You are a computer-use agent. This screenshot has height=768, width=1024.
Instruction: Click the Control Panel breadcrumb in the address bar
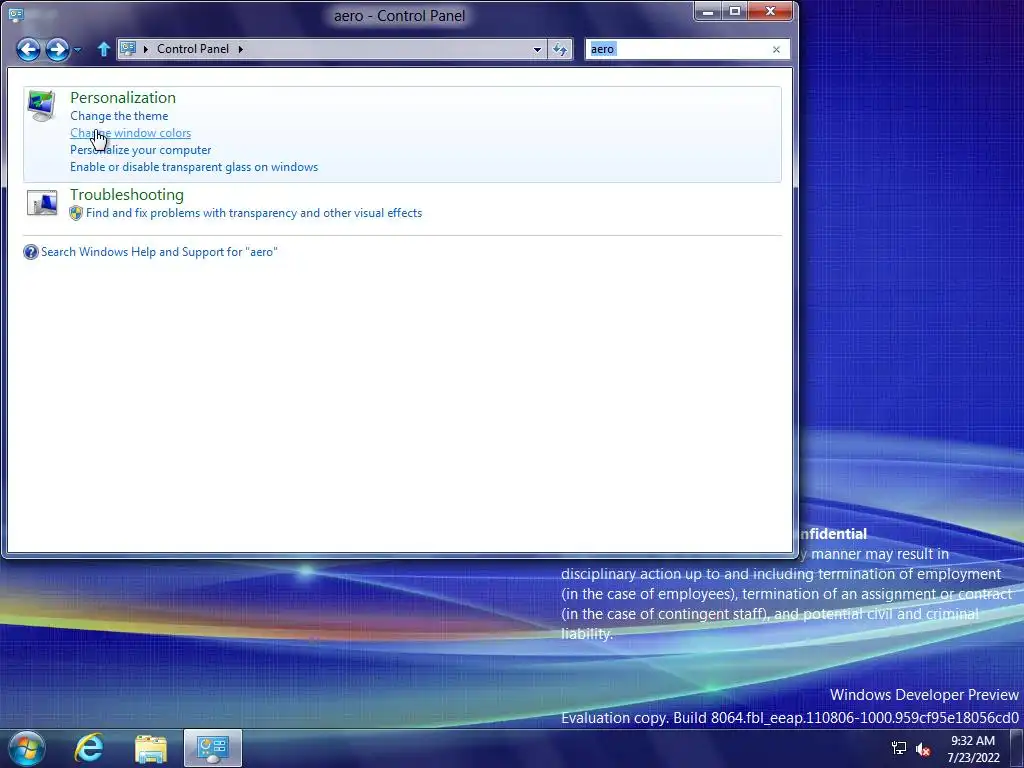(x=193, y=49)
